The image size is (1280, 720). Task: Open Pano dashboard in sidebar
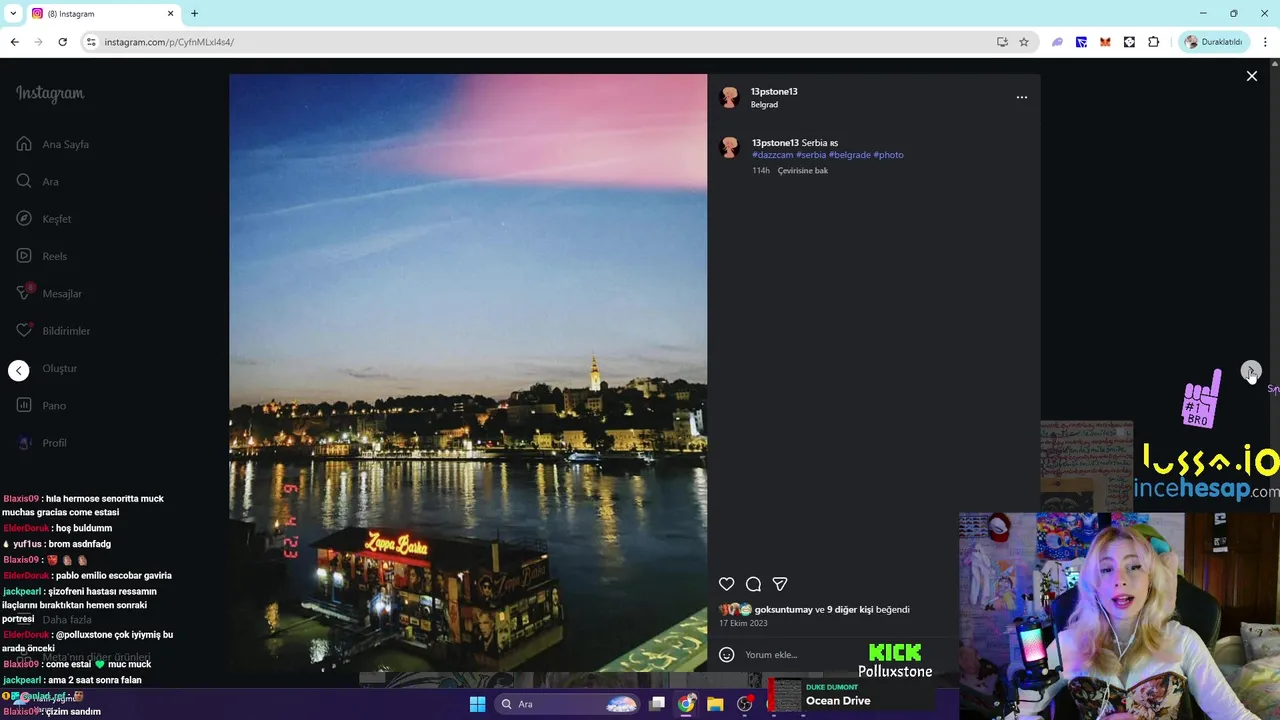(41, 405)
